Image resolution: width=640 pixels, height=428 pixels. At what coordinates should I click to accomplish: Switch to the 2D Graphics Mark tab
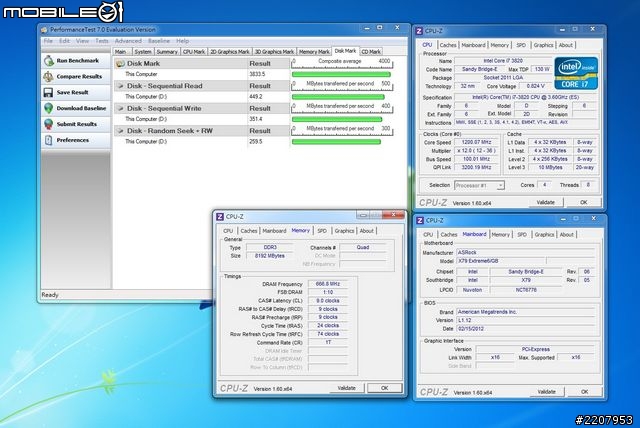tap(229, 52)
